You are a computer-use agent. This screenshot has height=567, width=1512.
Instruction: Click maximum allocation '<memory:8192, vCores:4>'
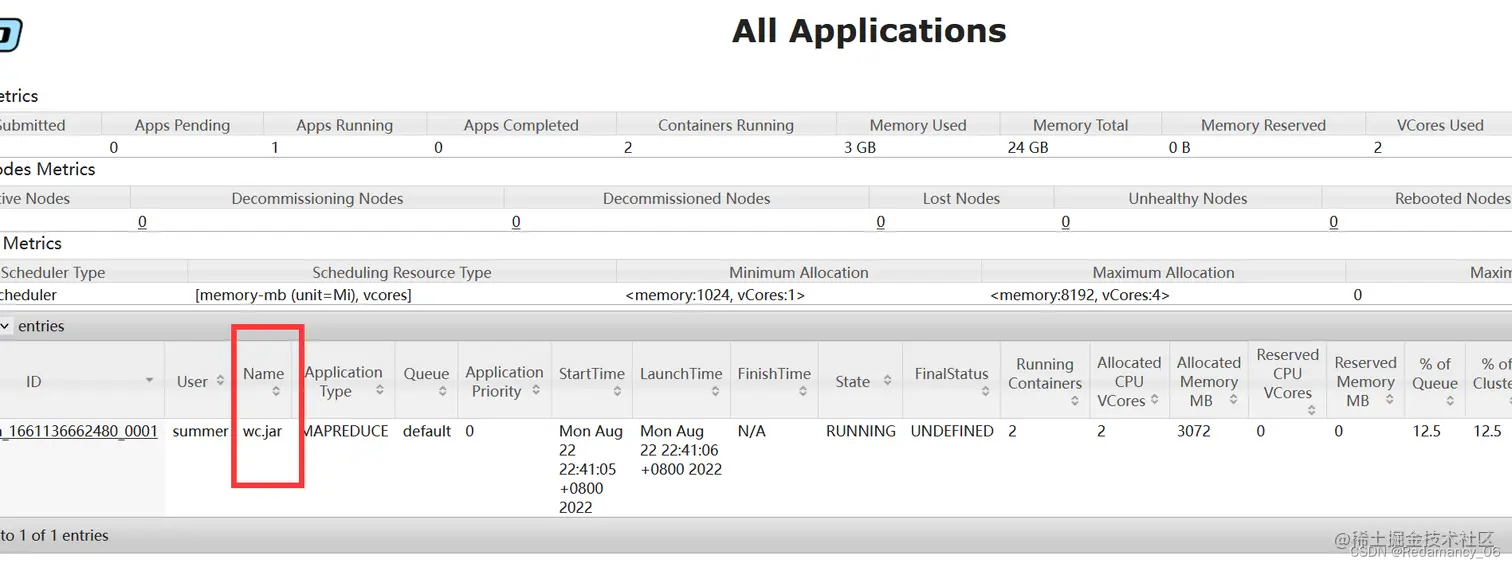(1080, 295)
